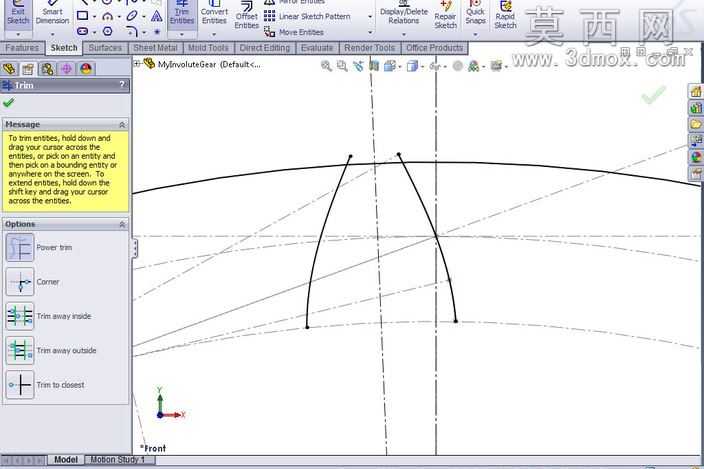The width and height of the screenshot is (704, 469).
Task: Click Linear Sketch Pattern
Action: tap(308, 17)
